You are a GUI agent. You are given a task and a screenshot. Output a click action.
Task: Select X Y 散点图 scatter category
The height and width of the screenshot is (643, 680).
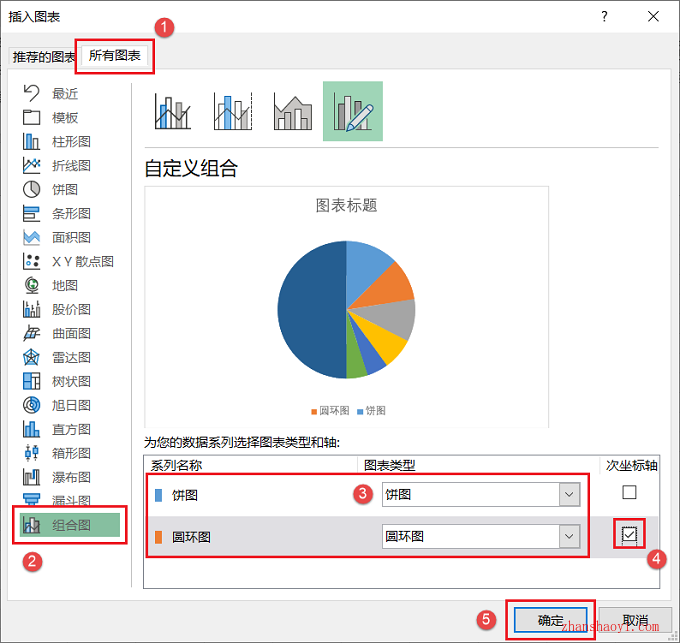[x=69, y=261]
